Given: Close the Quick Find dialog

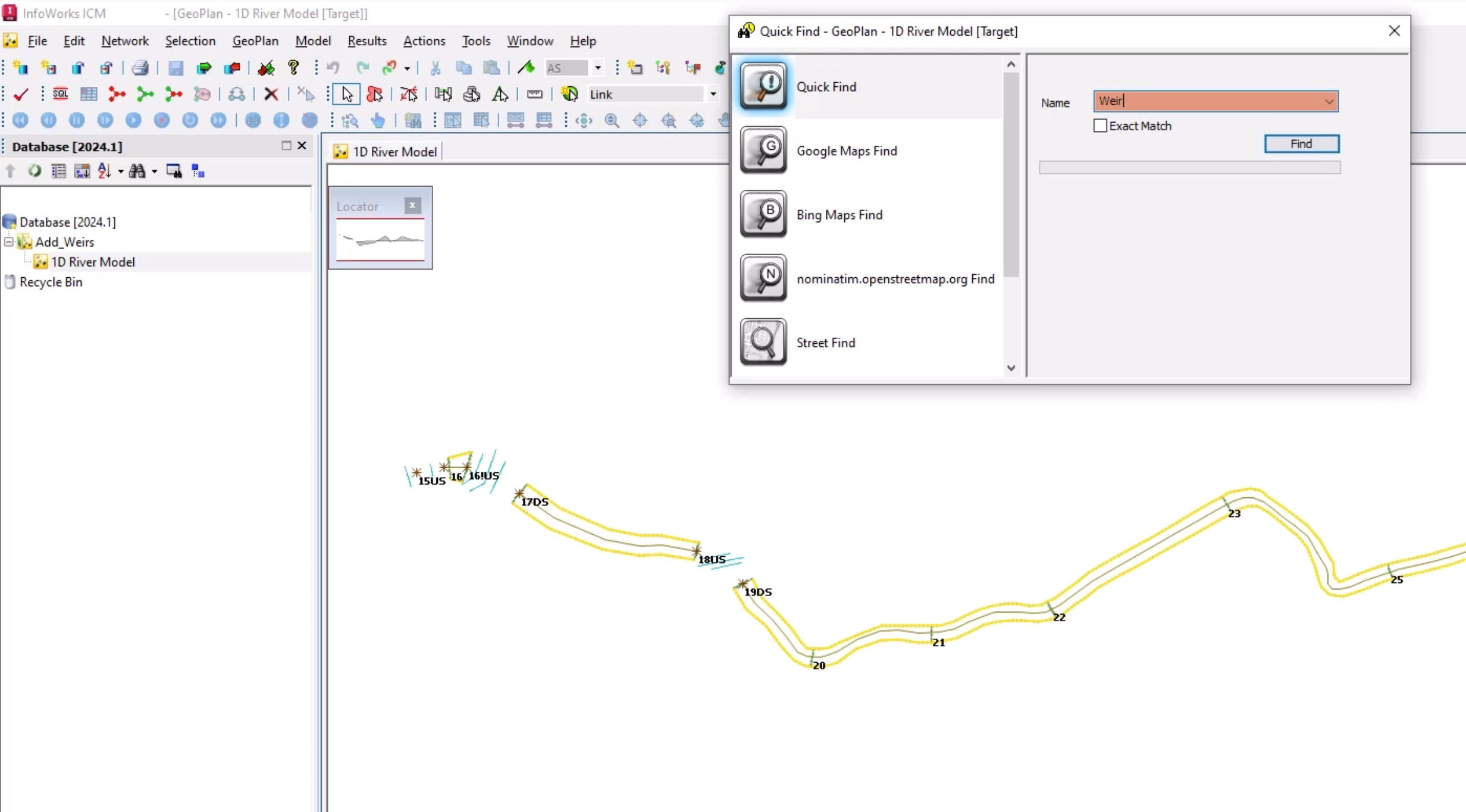Looking at the screenshot, I should [x=1394, y=31].
